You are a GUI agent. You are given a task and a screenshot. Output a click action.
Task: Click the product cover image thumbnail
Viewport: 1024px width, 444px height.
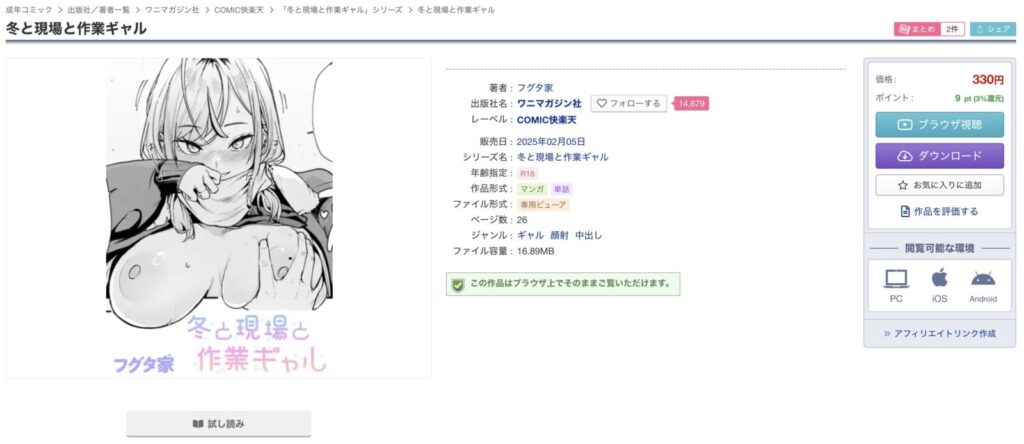pos(219,218)
